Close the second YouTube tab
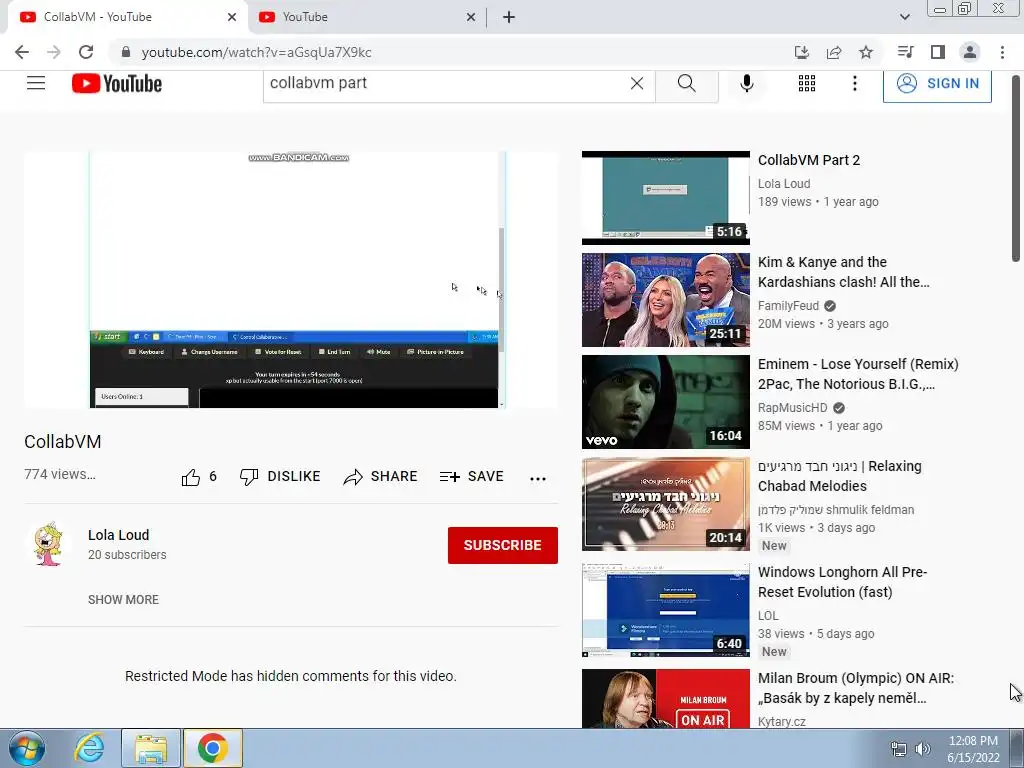Viewport: 1024px width, 768px height. tap(471, 17)
